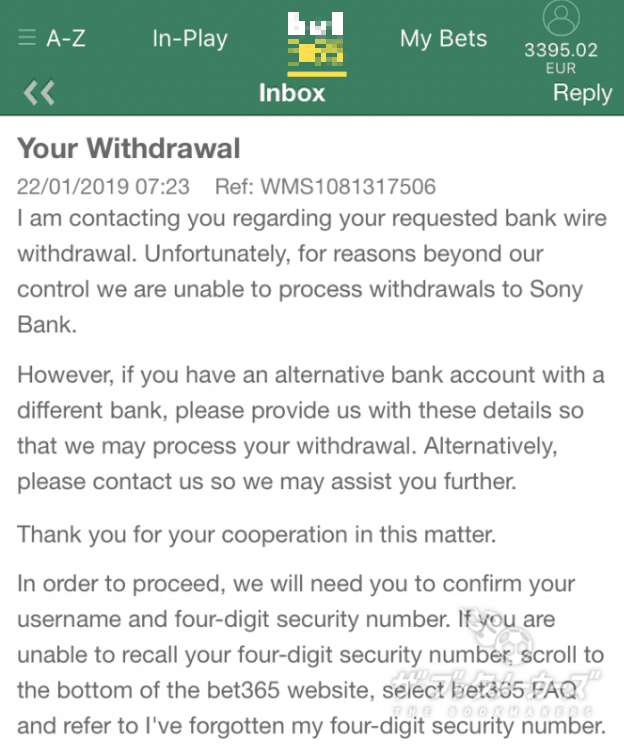The image size is (624, 745).
Task: Tap the 3395.02 EUR balance
Action: click(x=561, y=57)
